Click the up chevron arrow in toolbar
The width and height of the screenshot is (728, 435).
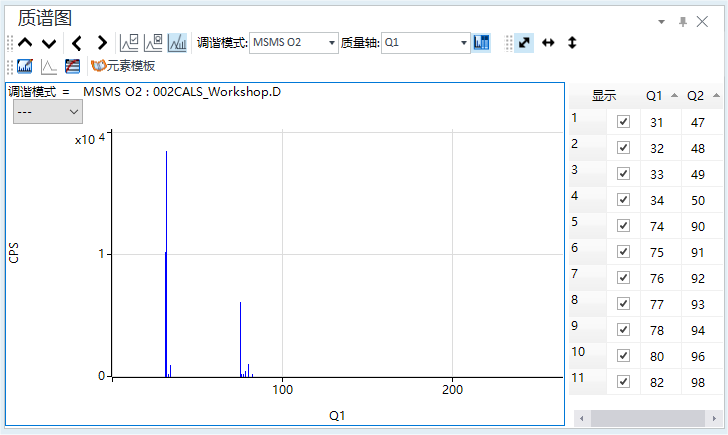[x=25, y=43]
